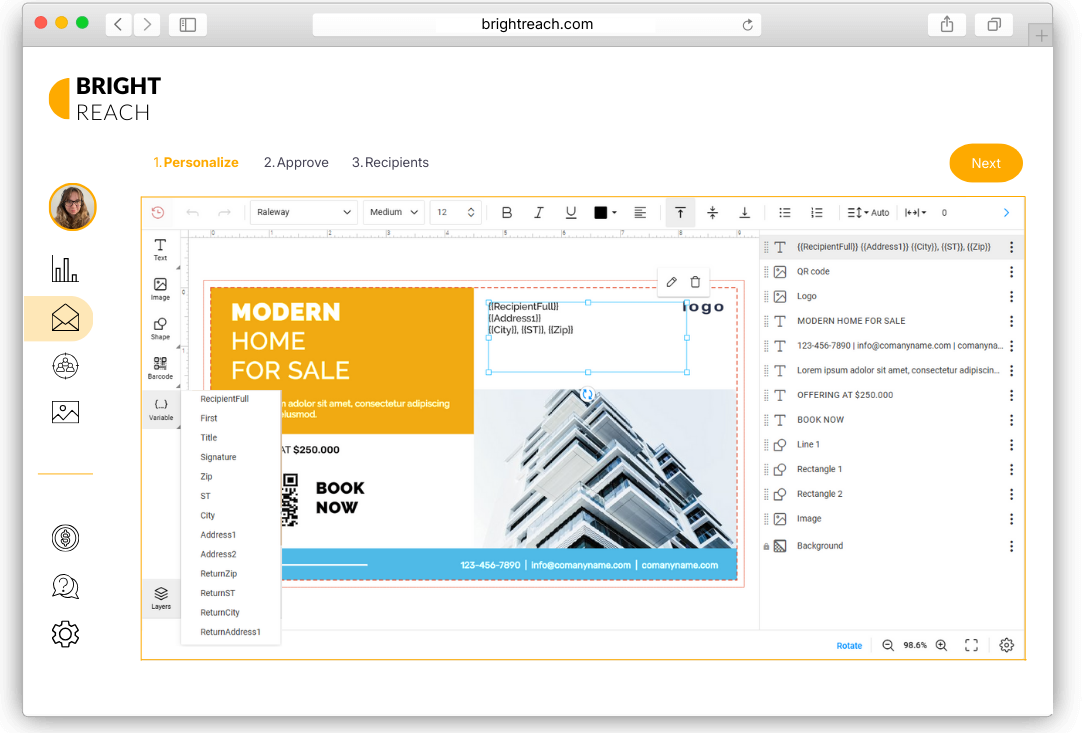Switch to the Approve step
This screenshot has height=733, width=1086.
(x=296, y=162)
